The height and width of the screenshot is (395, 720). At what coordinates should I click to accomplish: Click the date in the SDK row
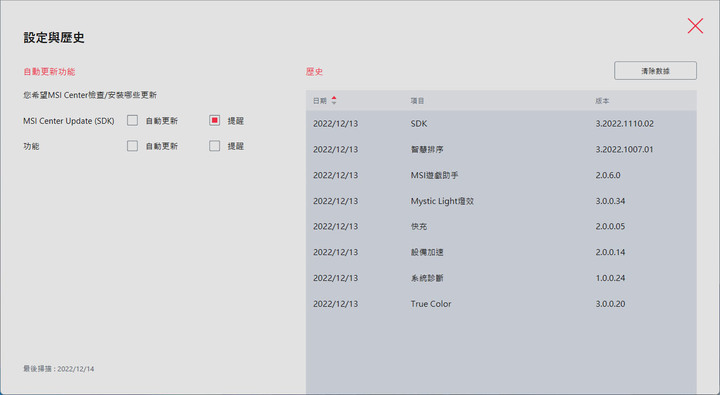point(335,124)
